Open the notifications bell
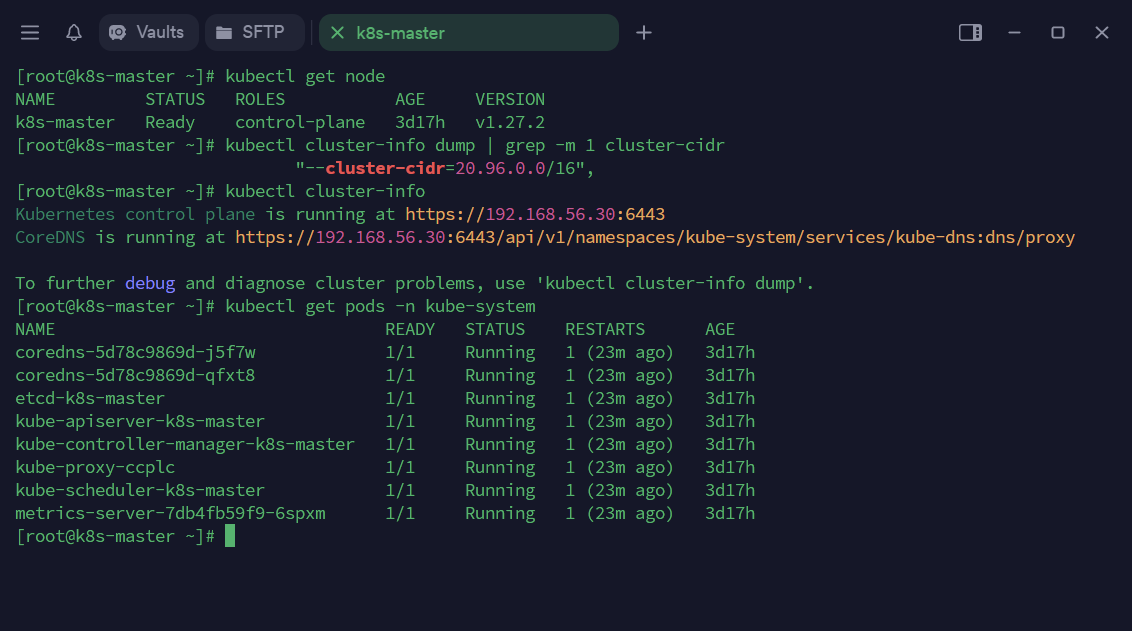This screenshot has height=631, width=1132. 74,33
